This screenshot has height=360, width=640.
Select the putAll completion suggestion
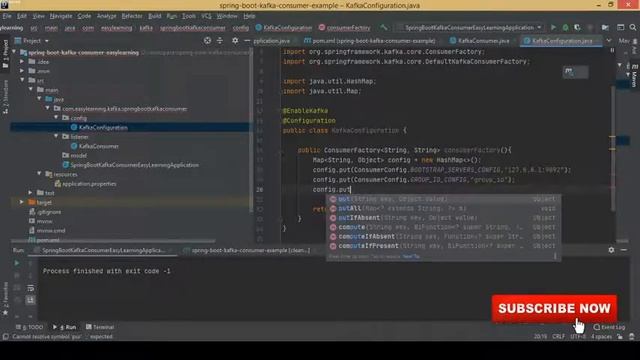443,209
